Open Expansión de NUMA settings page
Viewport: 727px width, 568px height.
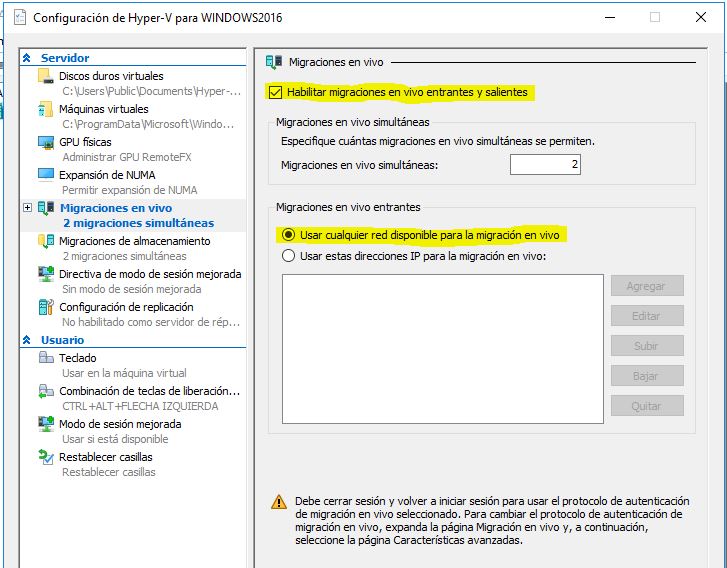(107, 175)
